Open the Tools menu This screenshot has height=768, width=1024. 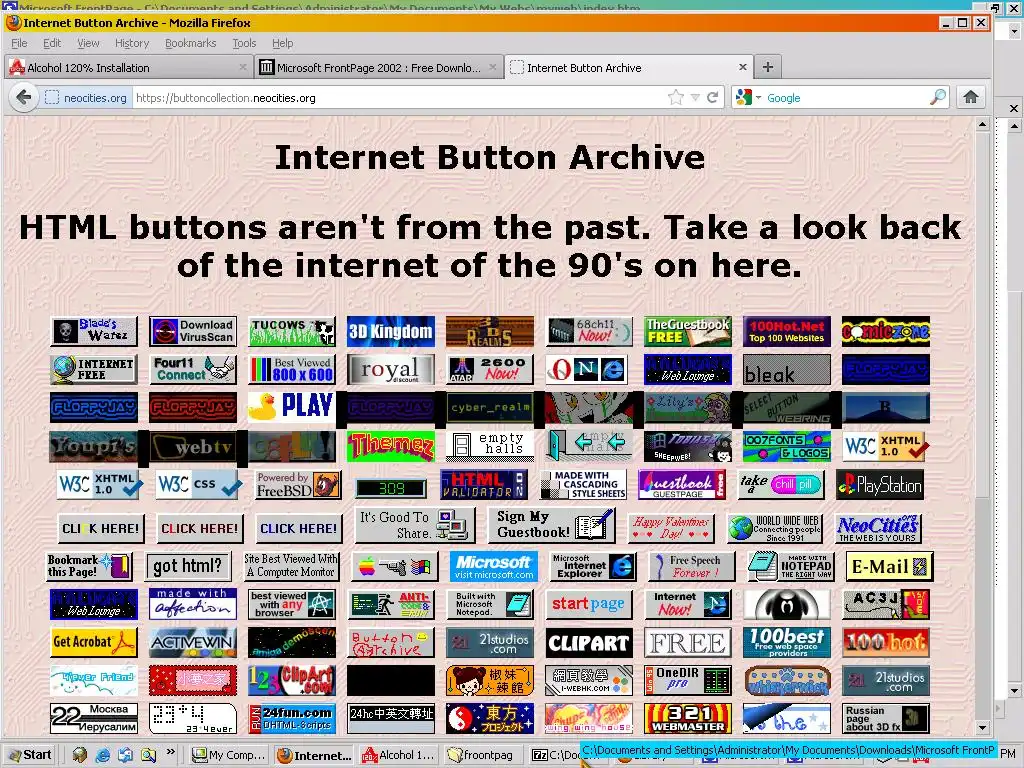tap(244, 43)
